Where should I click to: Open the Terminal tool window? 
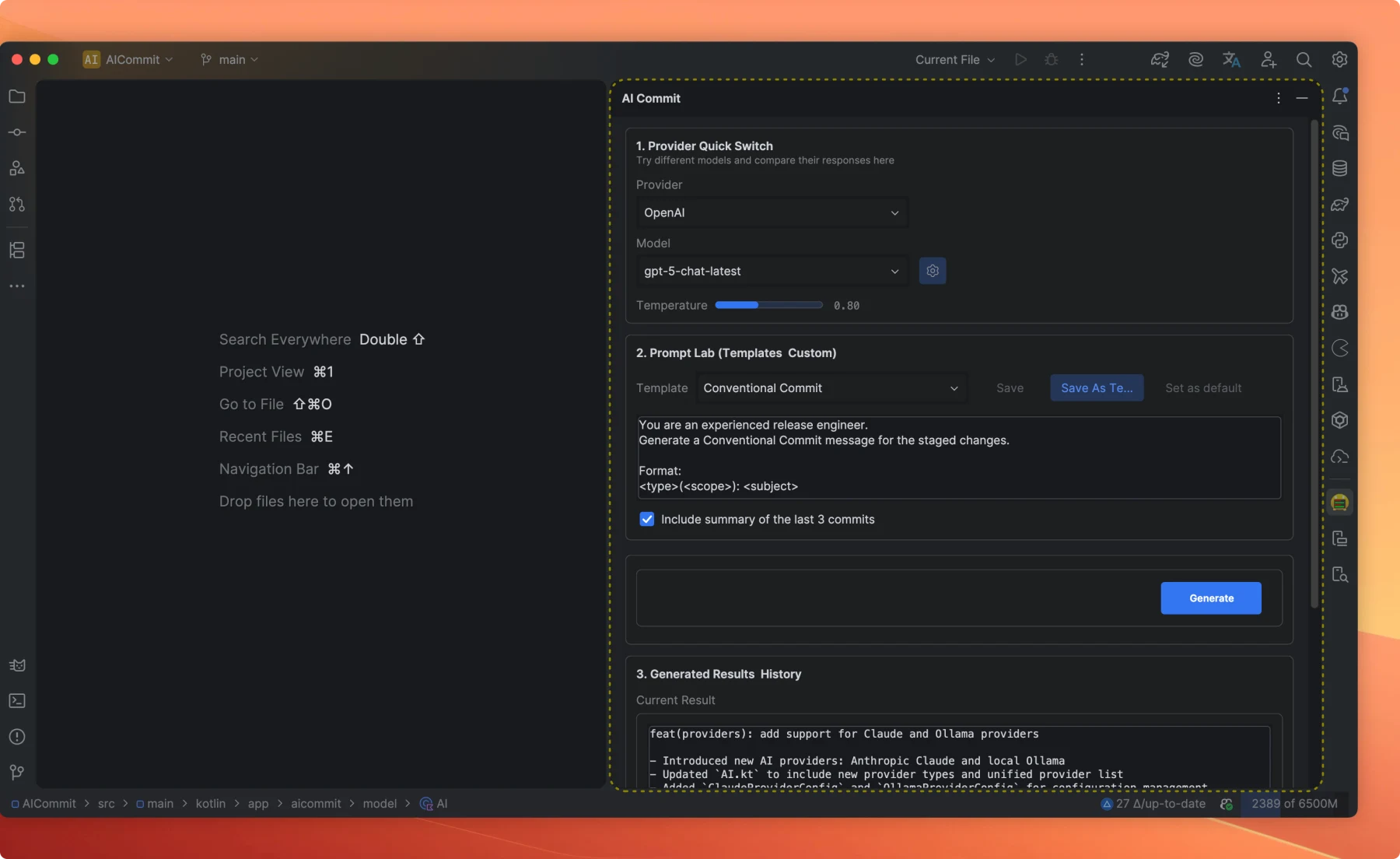point(16,701)
